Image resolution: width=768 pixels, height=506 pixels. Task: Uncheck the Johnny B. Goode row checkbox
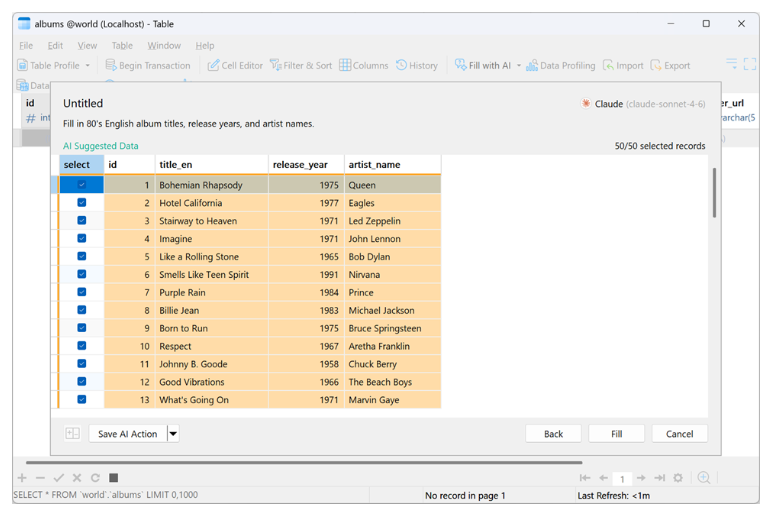tap(82, 363)
